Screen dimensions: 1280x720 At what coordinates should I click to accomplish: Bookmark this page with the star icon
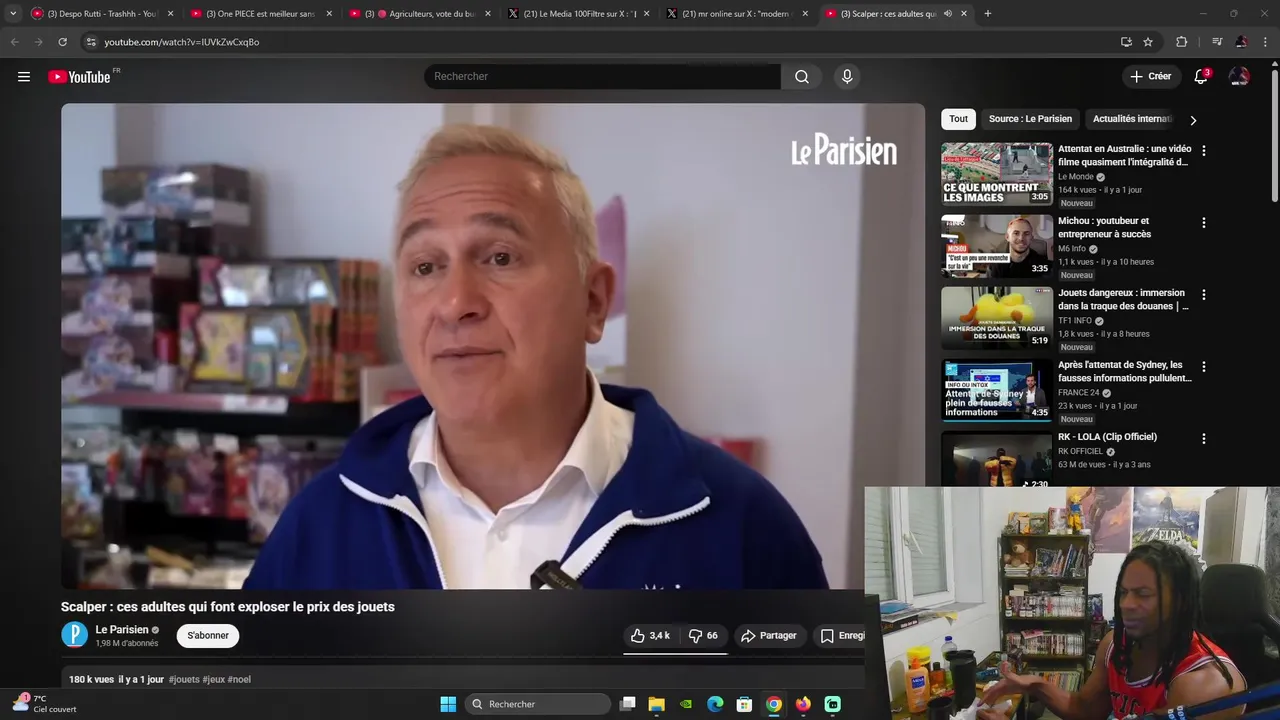click(x=1148, y=42)
